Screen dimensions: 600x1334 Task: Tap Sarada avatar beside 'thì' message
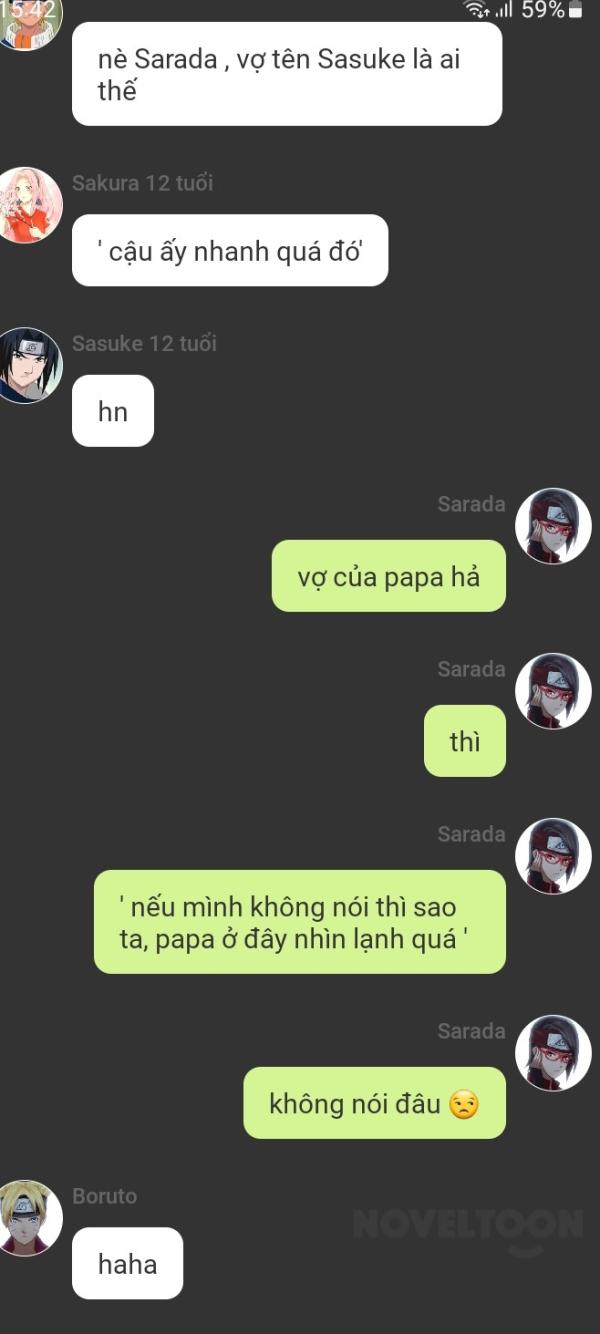553,691
